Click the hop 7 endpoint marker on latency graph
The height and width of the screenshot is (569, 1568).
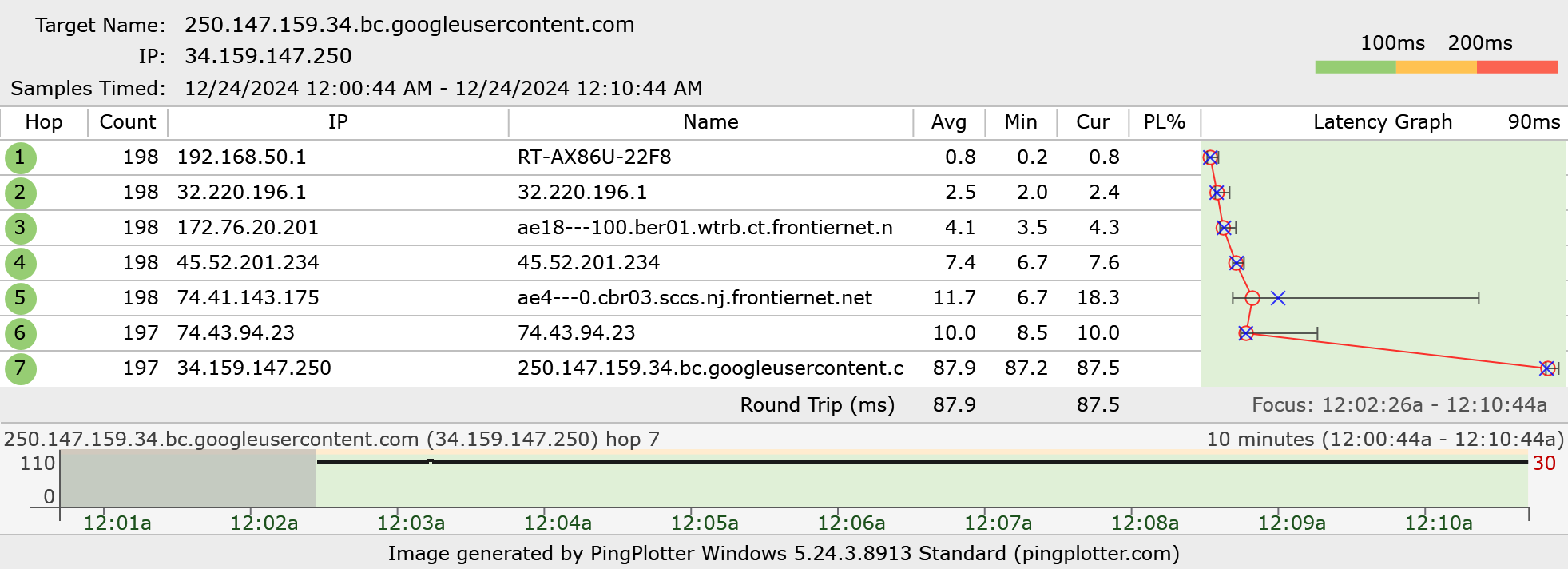click(x=1547, y=368)
